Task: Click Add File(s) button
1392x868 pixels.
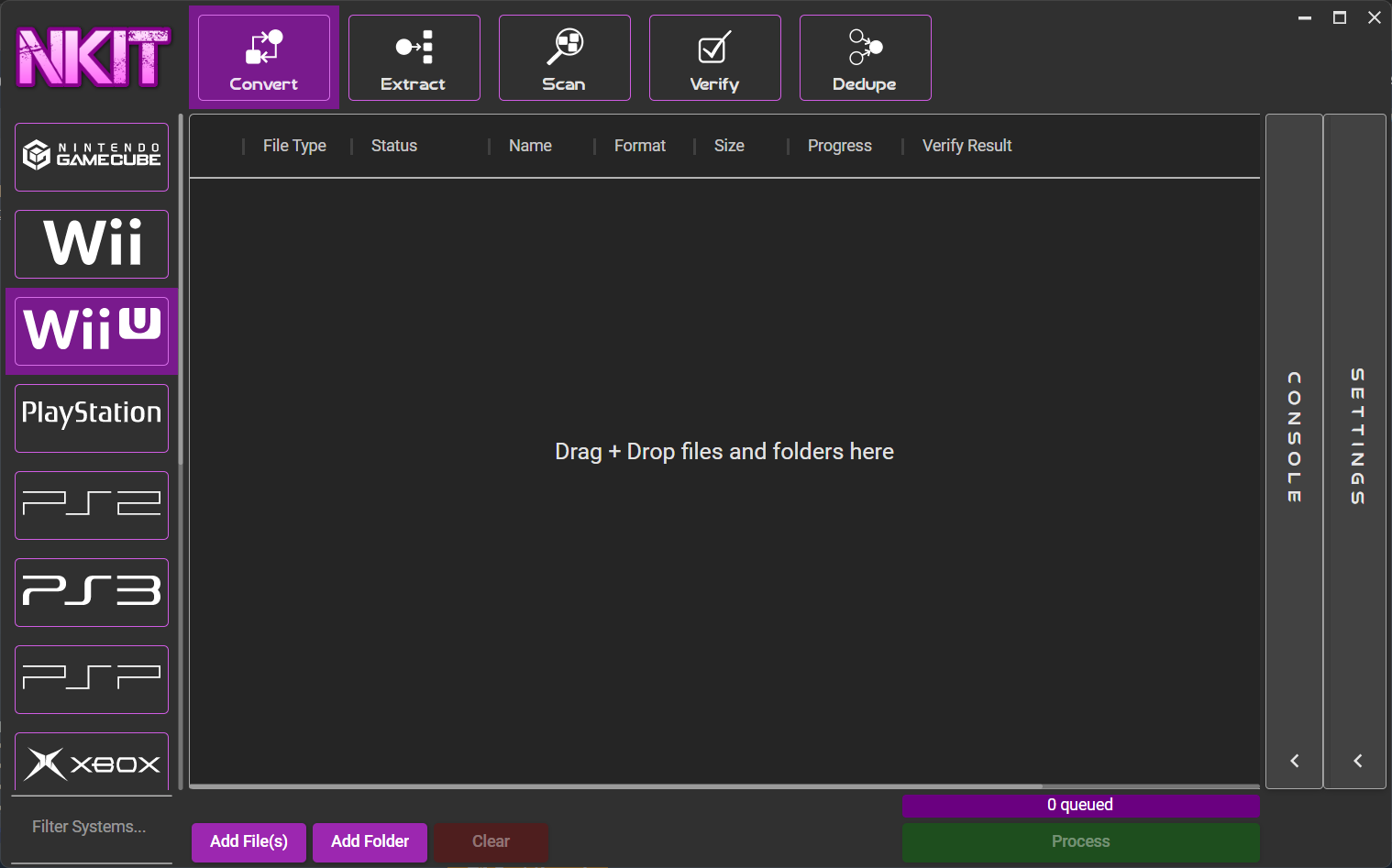Action: point(249,842)
